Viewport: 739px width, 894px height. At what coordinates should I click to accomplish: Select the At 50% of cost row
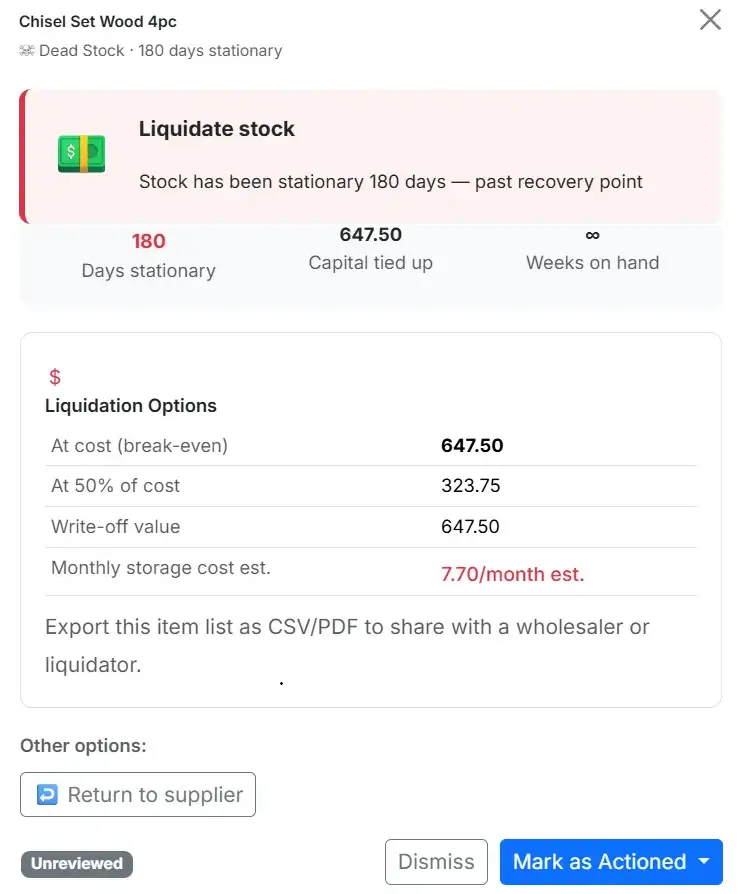coord(371,486)
